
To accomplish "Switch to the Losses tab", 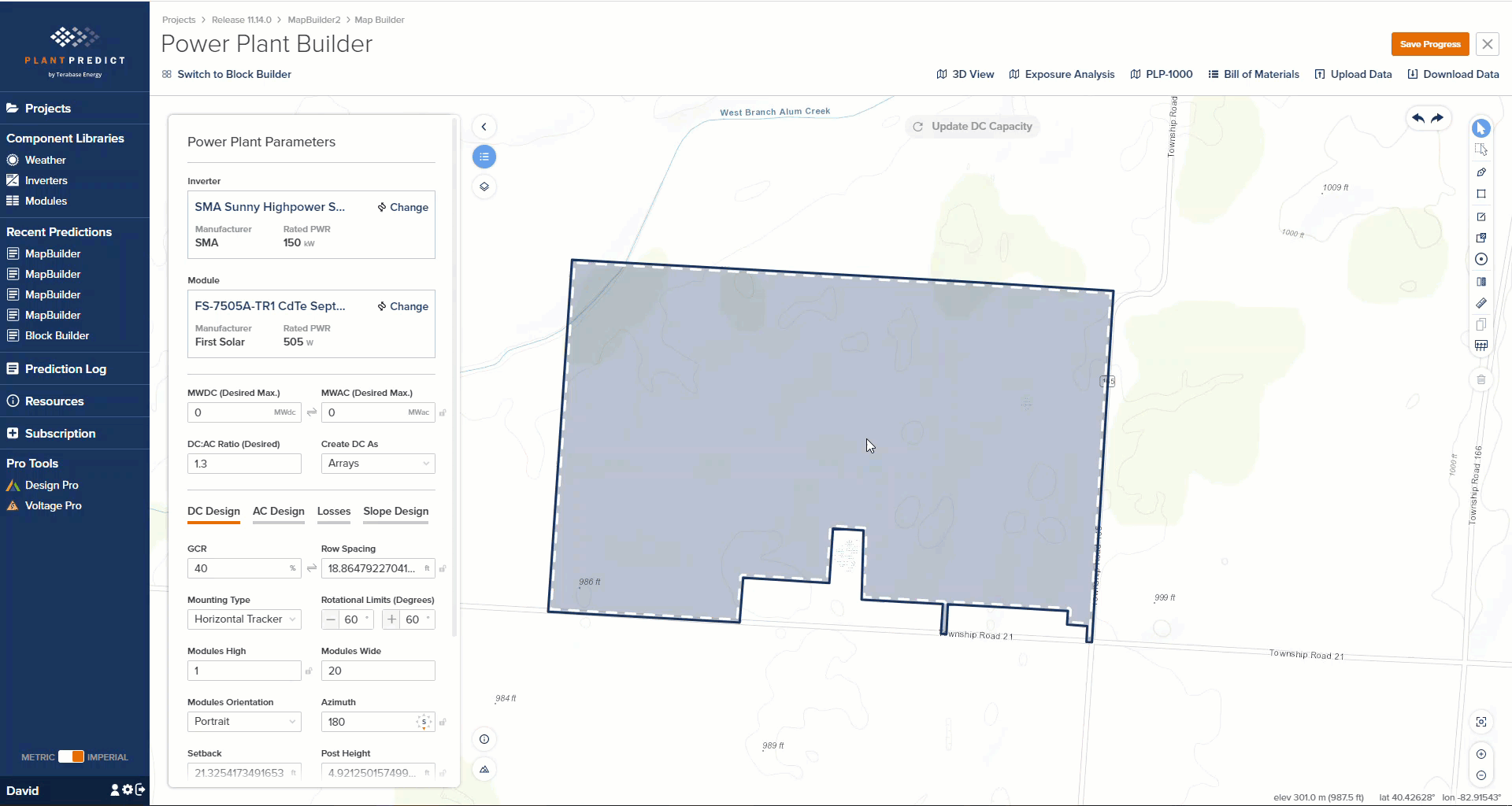I will pos(334,512).
